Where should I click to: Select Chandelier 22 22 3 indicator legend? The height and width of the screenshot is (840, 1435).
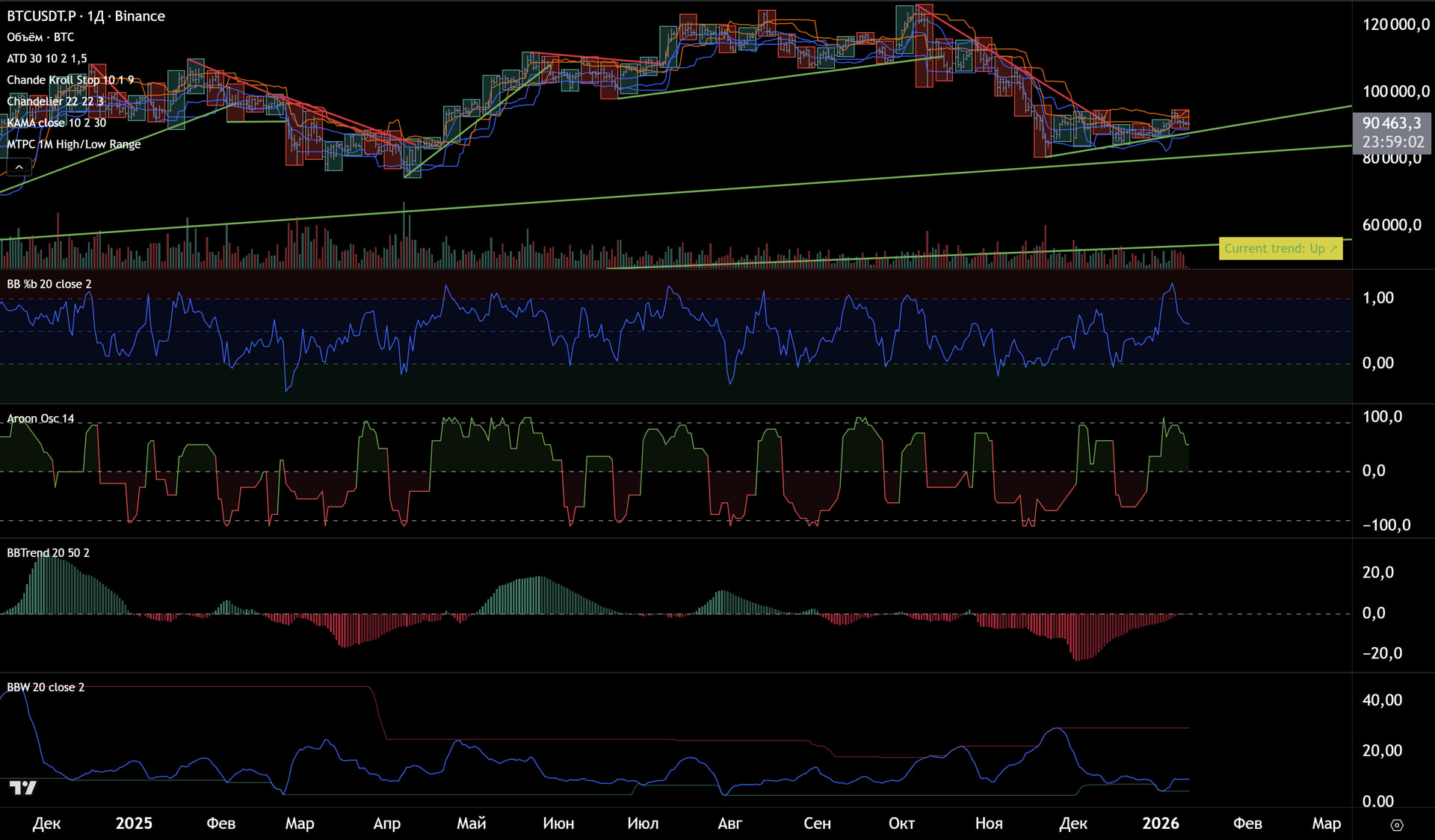click(55, 101)
